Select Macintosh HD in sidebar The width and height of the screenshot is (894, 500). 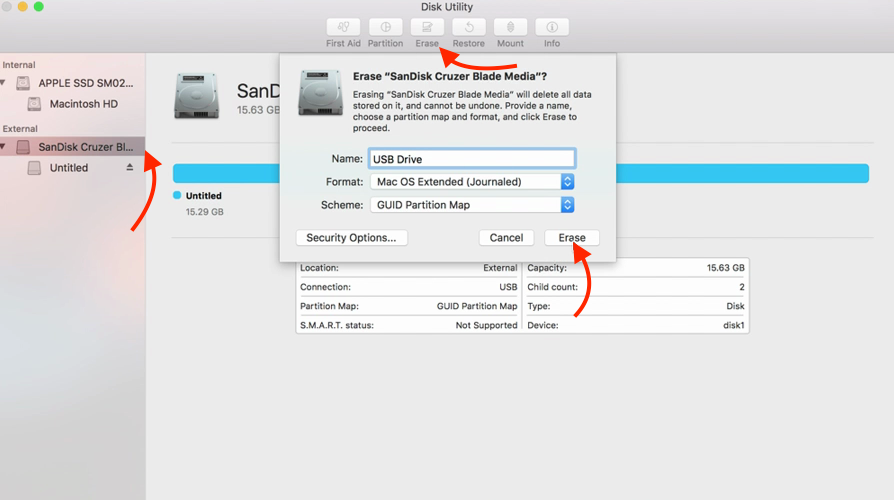point(84,104)
